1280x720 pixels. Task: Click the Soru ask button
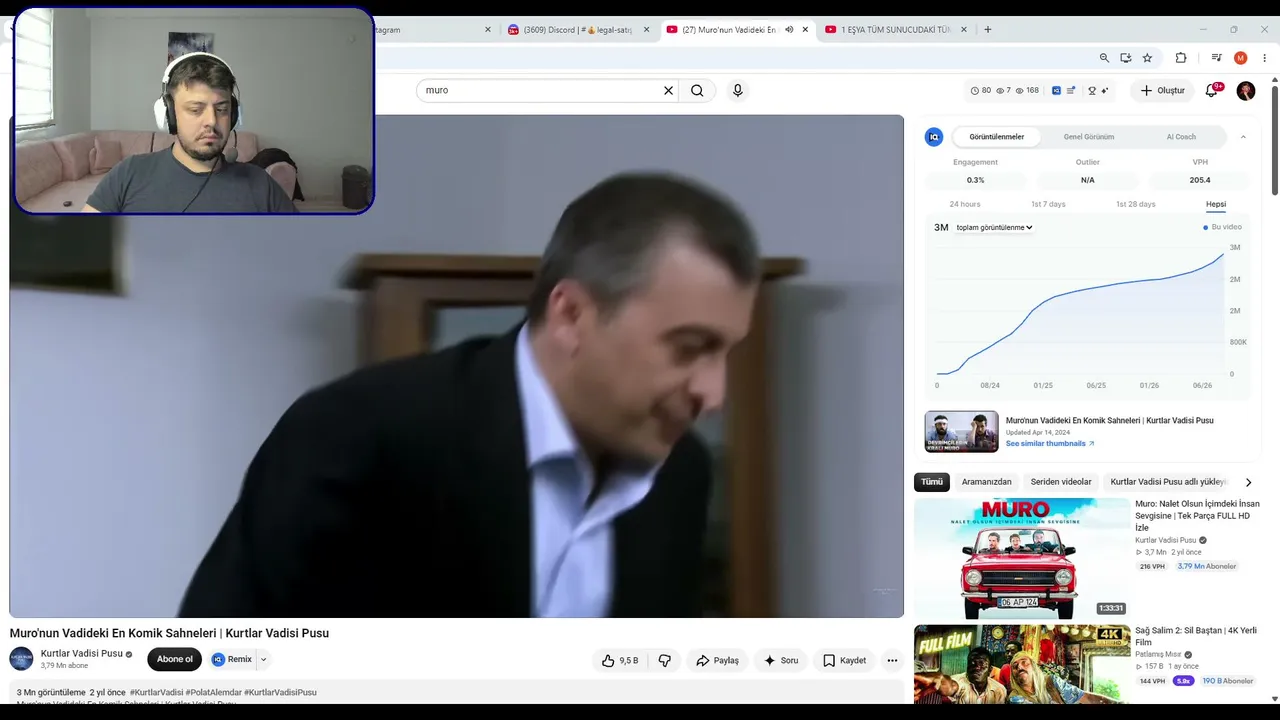(780, 660)
